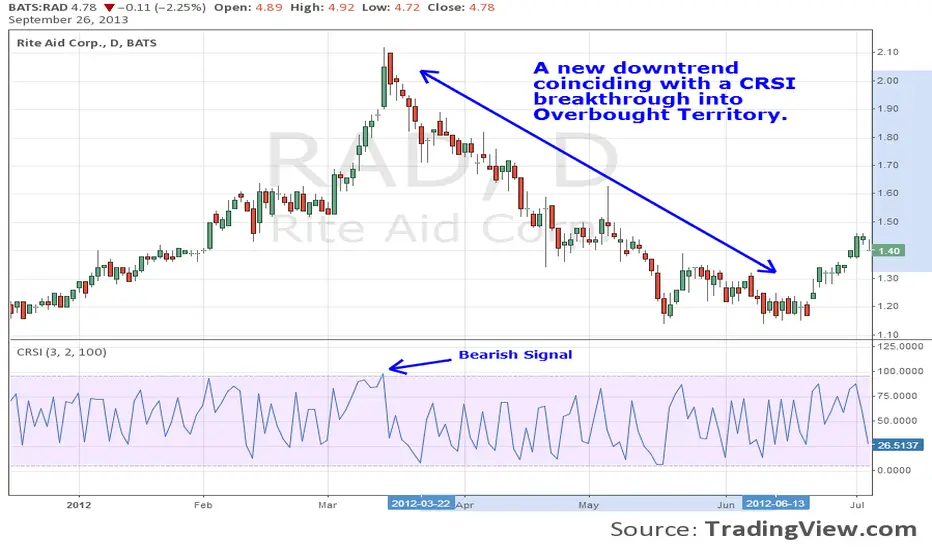The image size is (932, 550).
Task: Click the BATS:RAD ticker symbol header
Action: 36,7
